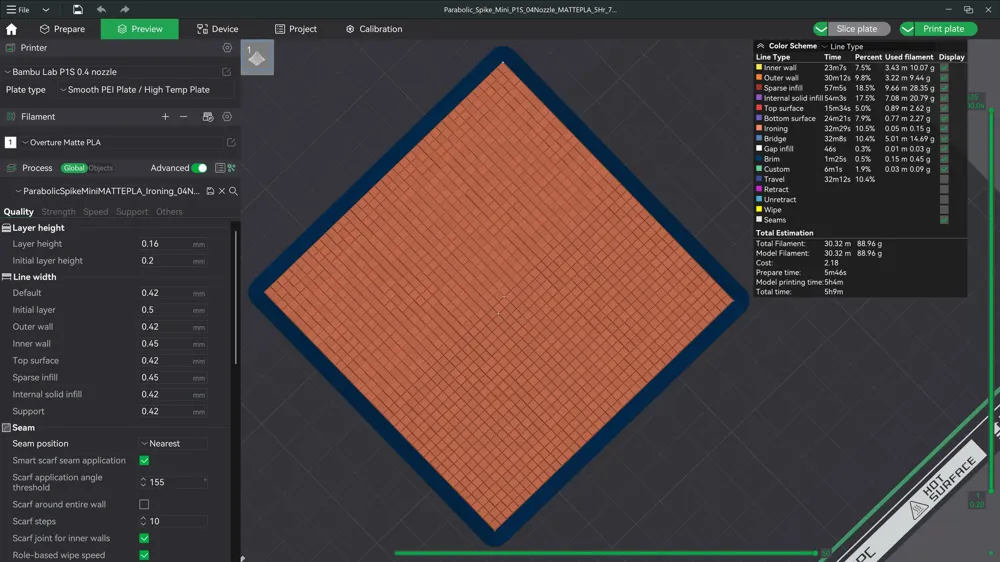
Task: Open the Strength settings tab
Action: tap(58, 212)
